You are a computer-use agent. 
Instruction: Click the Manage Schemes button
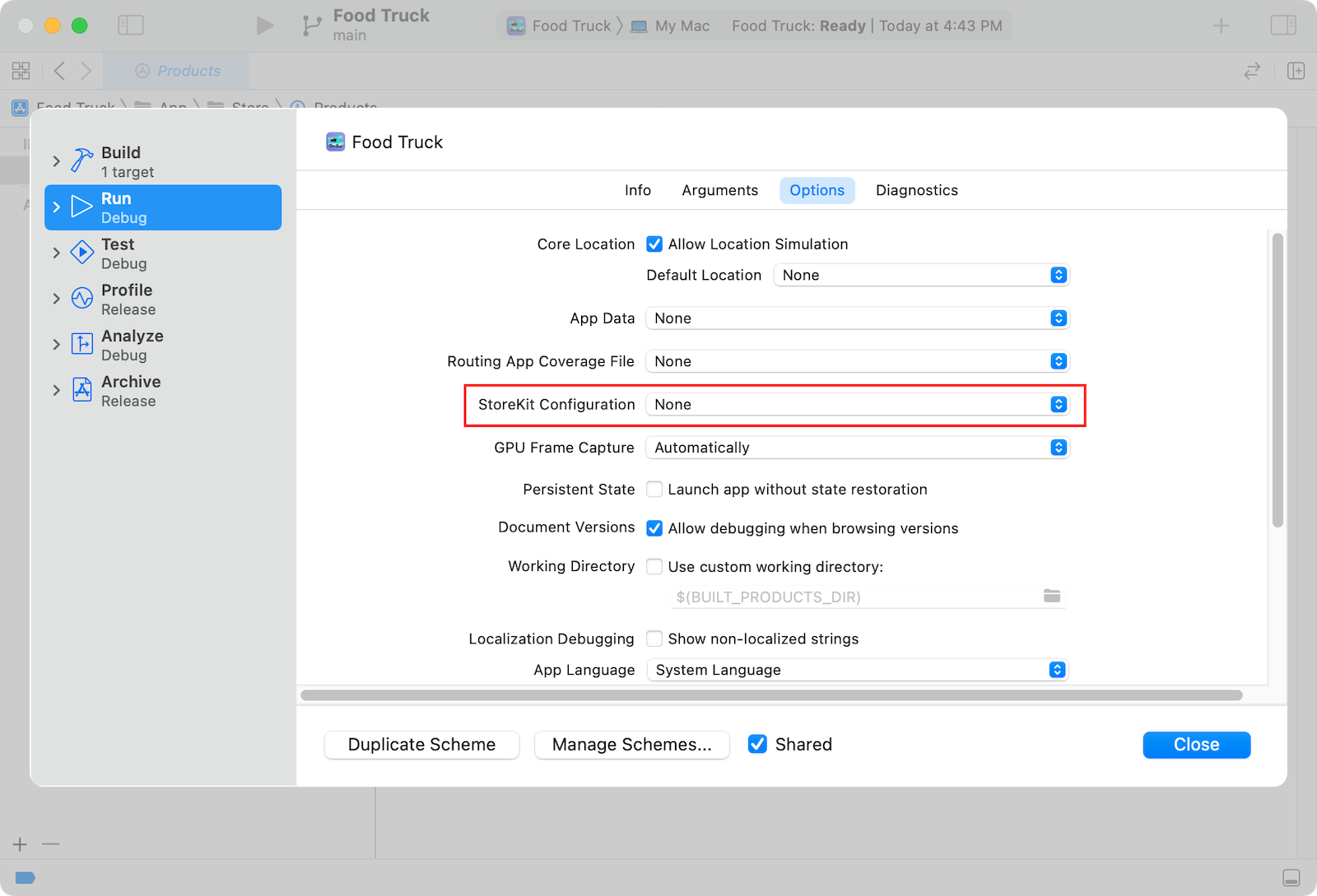pyautogui.click(x=631, y=745)
